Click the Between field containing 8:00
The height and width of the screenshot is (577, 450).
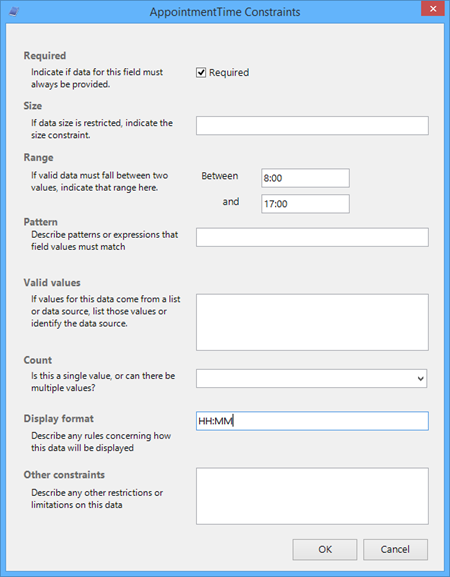pyautogui.click(x=305, y=178)
